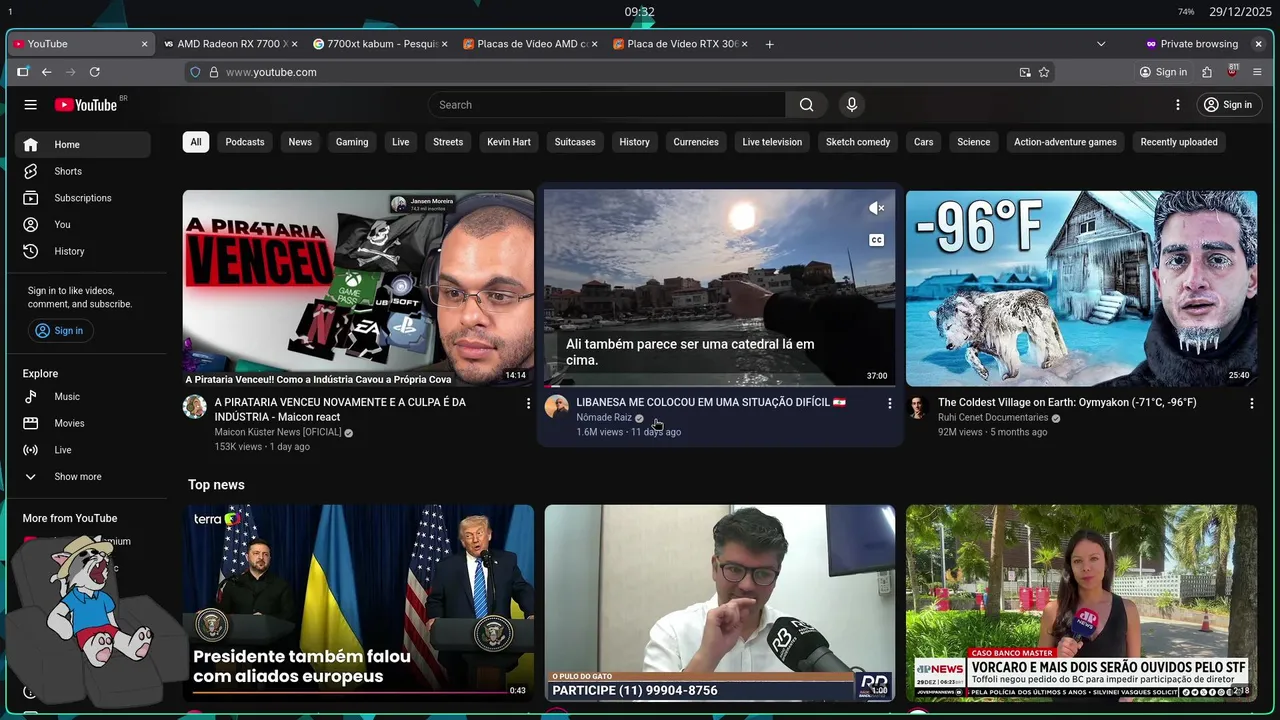The image size is (1280, 720).
Task: Open browser extensions puzzle icon
Action: click(x=1207, y=72)
